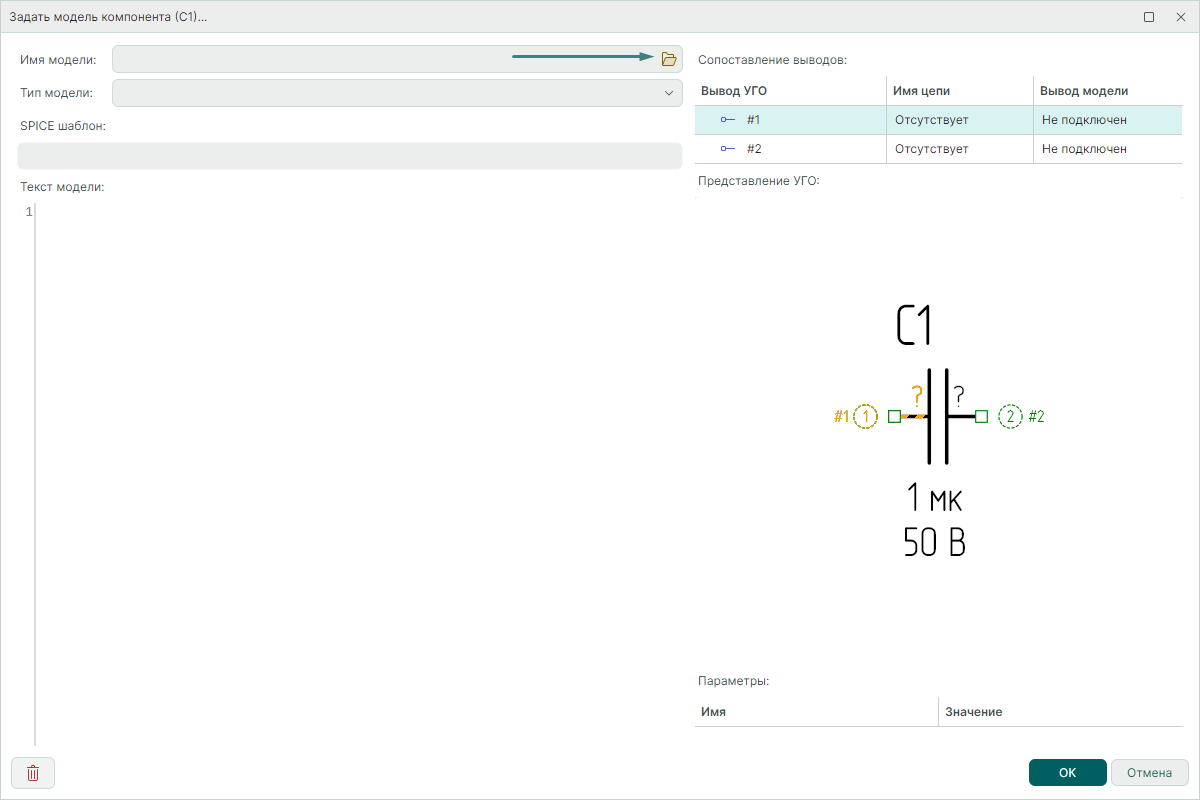This screenshot has width=1200, height=800.
Task: Click the C1 designator label in preview
Action: coord(914,326)
